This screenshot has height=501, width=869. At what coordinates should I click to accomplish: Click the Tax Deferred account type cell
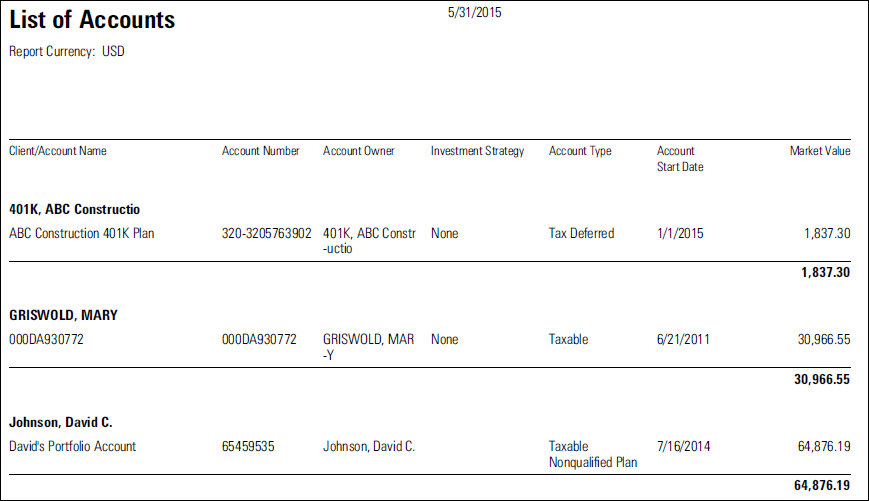click(x=581, y=233)
